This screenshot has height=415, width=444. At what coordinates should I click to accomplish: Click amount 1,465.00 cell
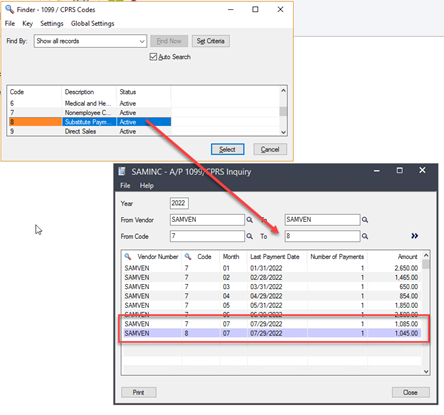[406, 277]
